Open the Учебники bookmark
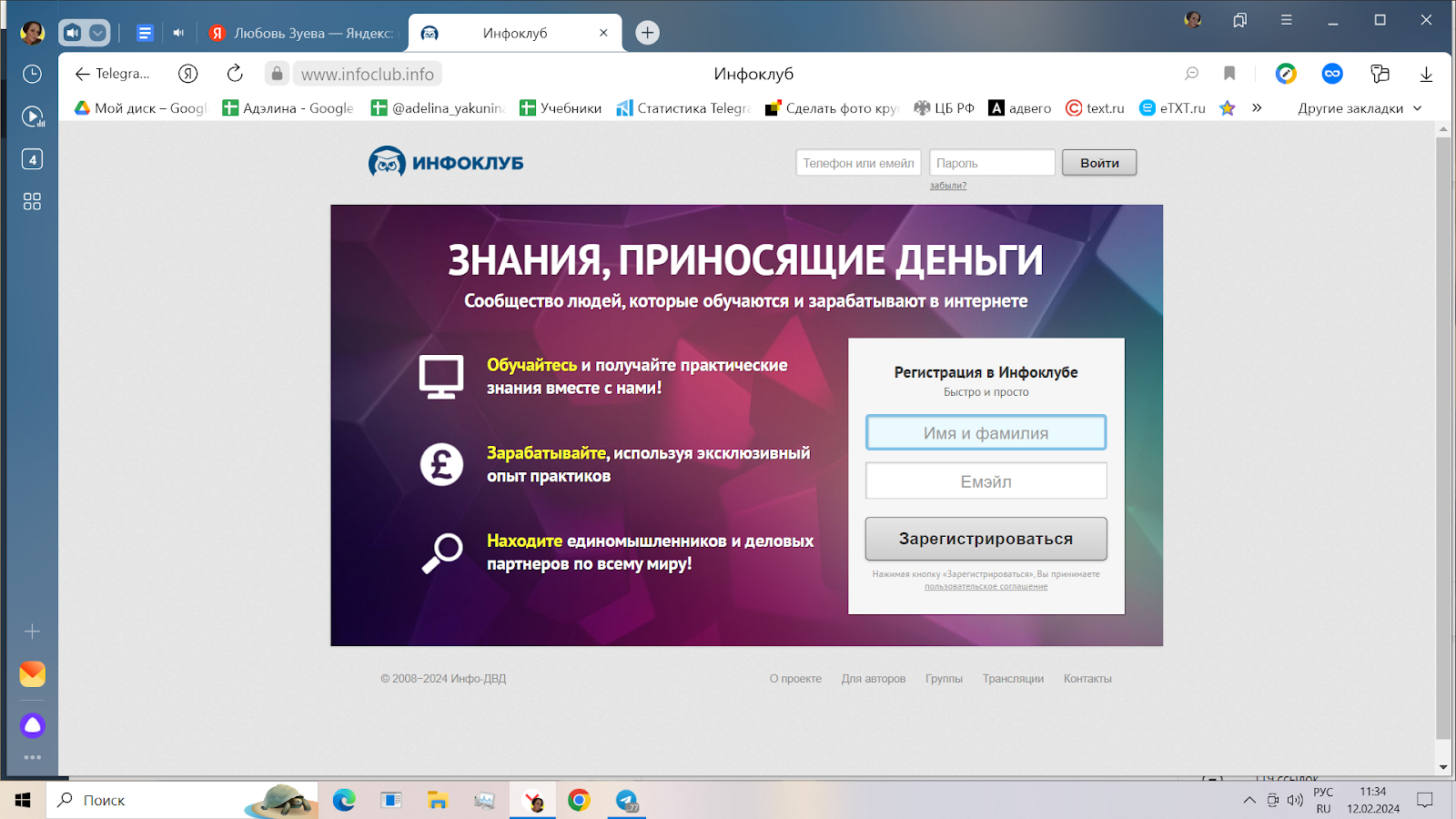This screenshot has height=819, width=1456. [561, 108]
